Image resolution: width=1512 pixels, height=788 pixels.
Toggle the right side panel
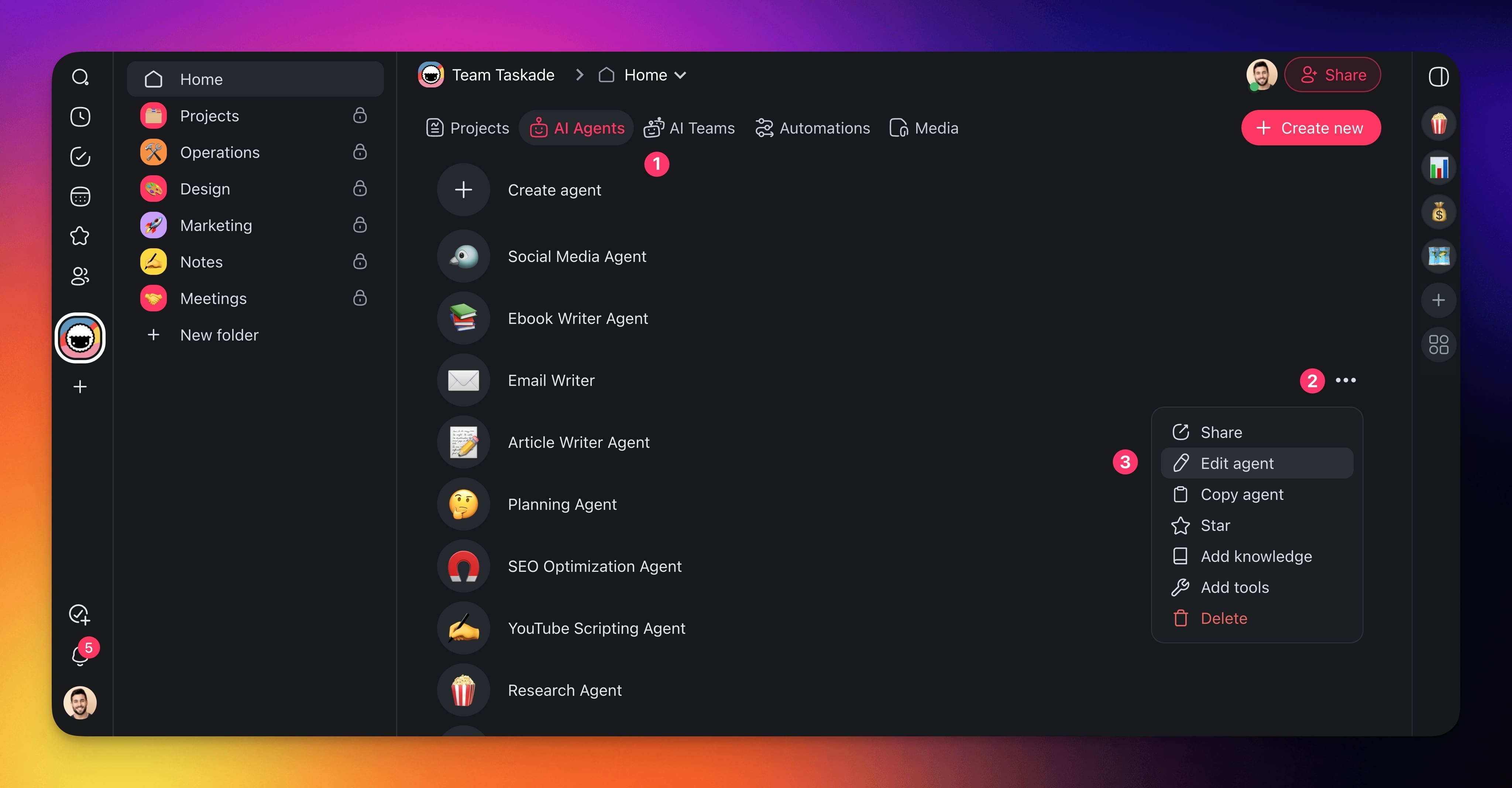[x=1438, y=77]
